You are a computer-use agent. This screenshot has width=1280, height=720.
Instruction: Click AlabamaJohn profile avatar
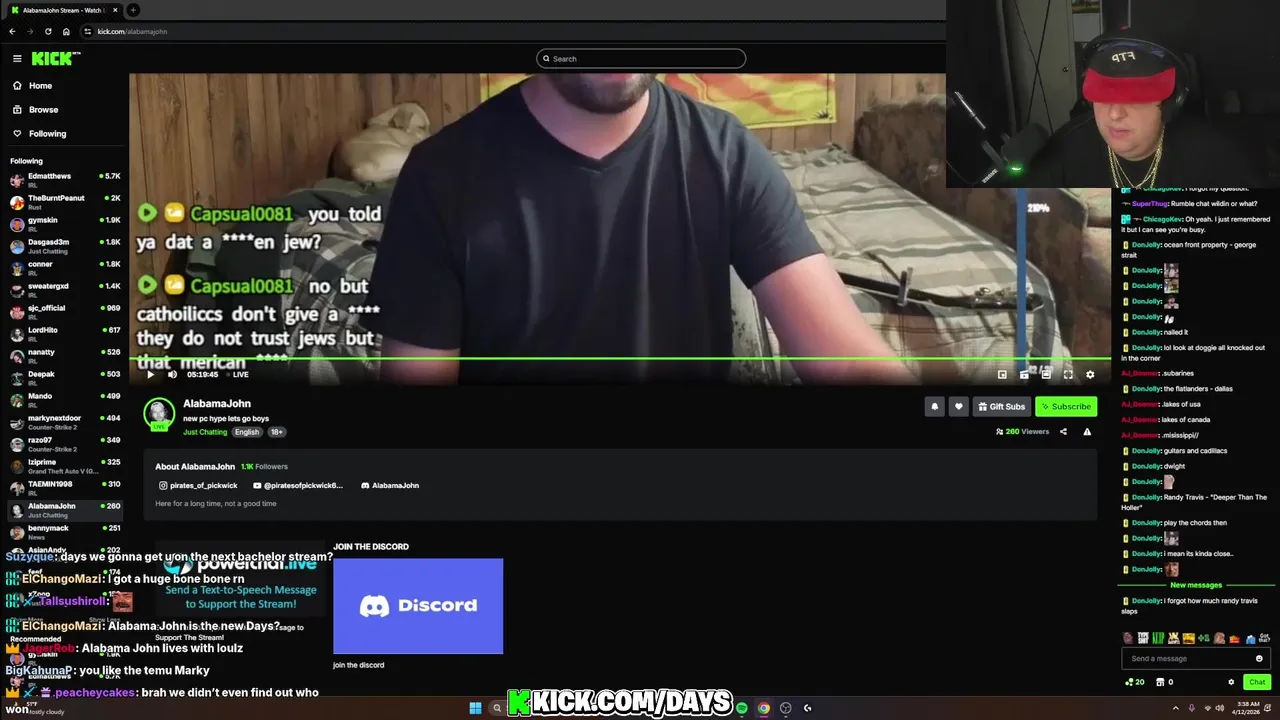[x=158, y=414]
